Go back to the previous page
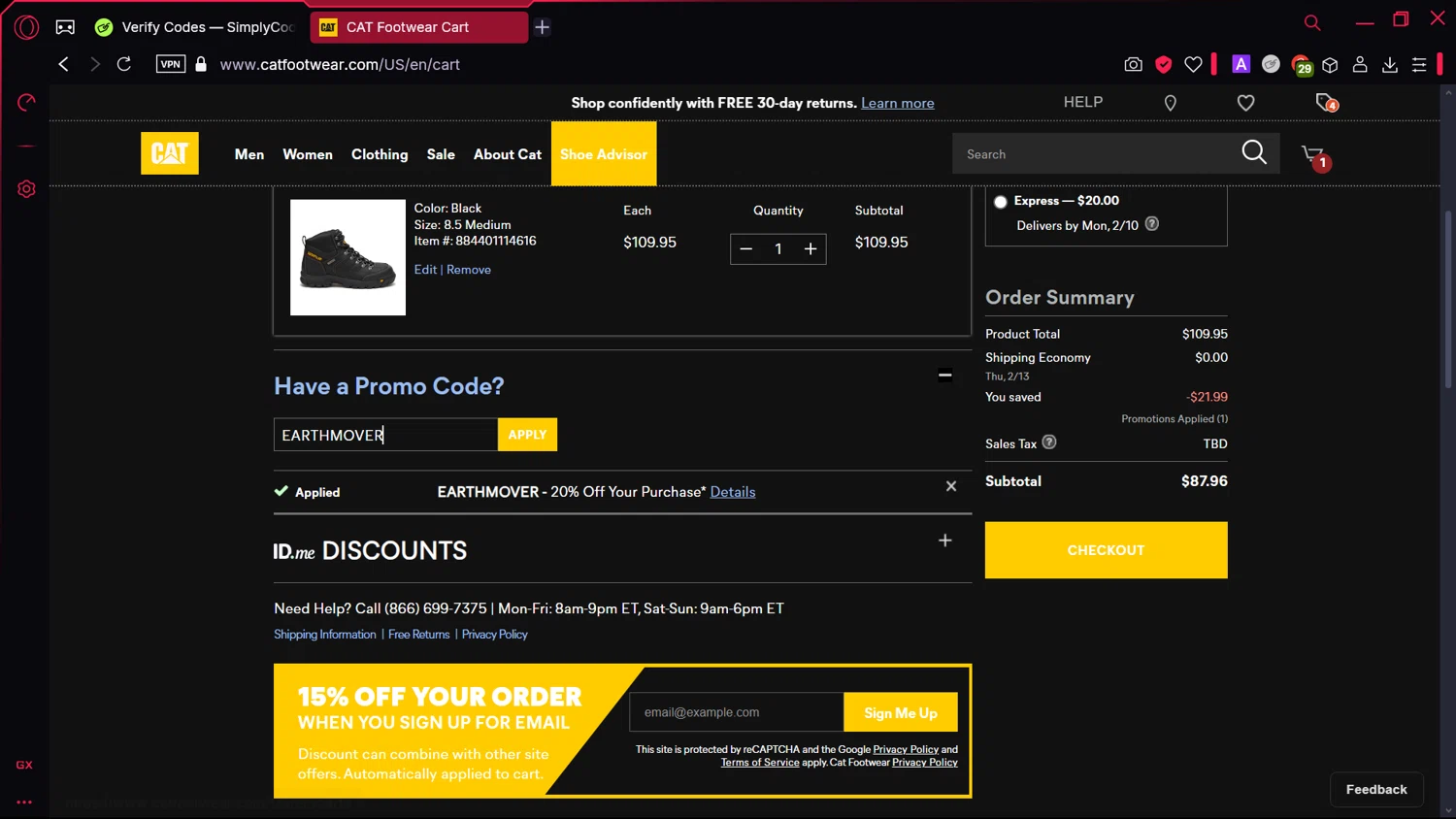Screen dimensions: 1456x819 coord(63,64)
